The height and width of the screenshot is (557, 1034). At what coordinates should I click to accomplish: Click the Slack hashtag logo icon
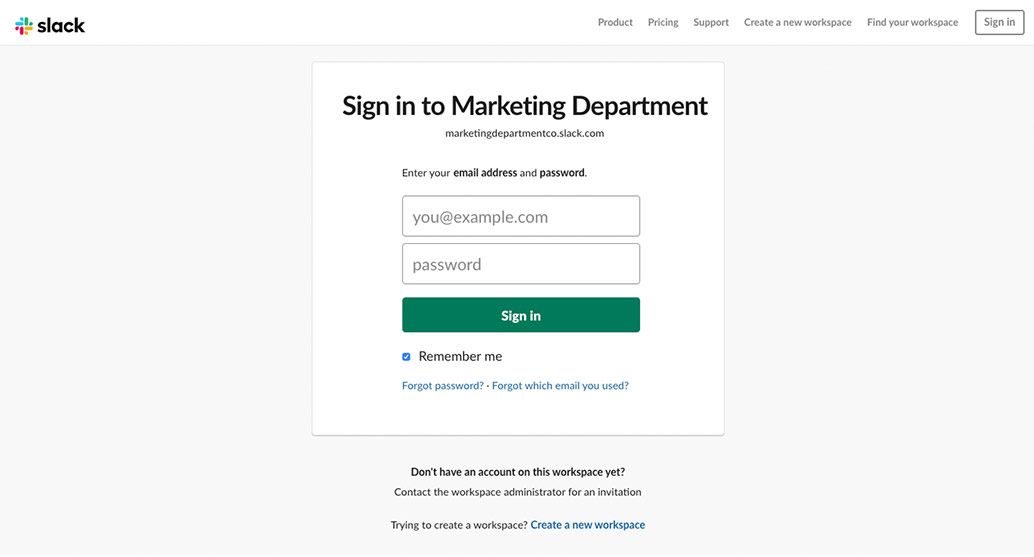pyautogui.click(x=24, y=25)
